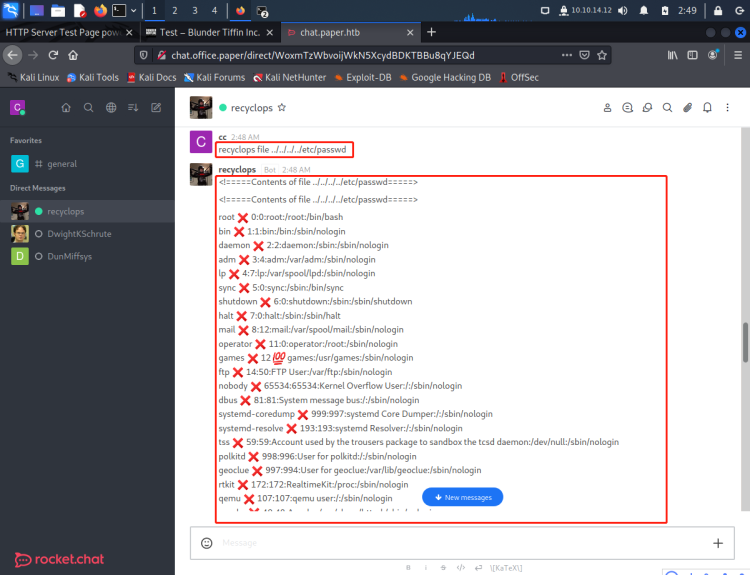Image resolution: width=750 pixels, height=575 pixels.
Task: Open the sort options icon in sidebar
Action: pos(133,108)
